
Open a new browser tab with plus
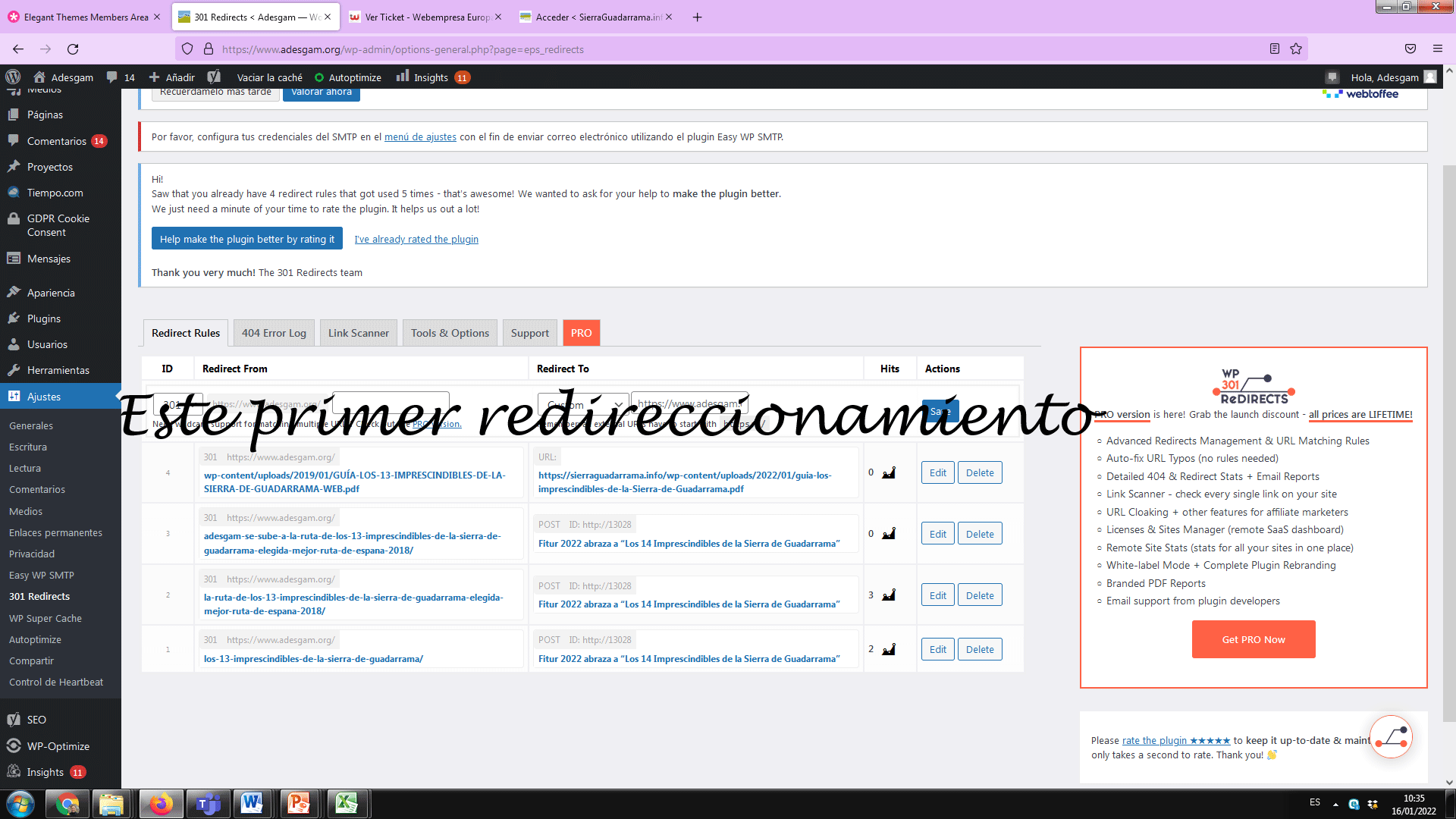[697, 17]
